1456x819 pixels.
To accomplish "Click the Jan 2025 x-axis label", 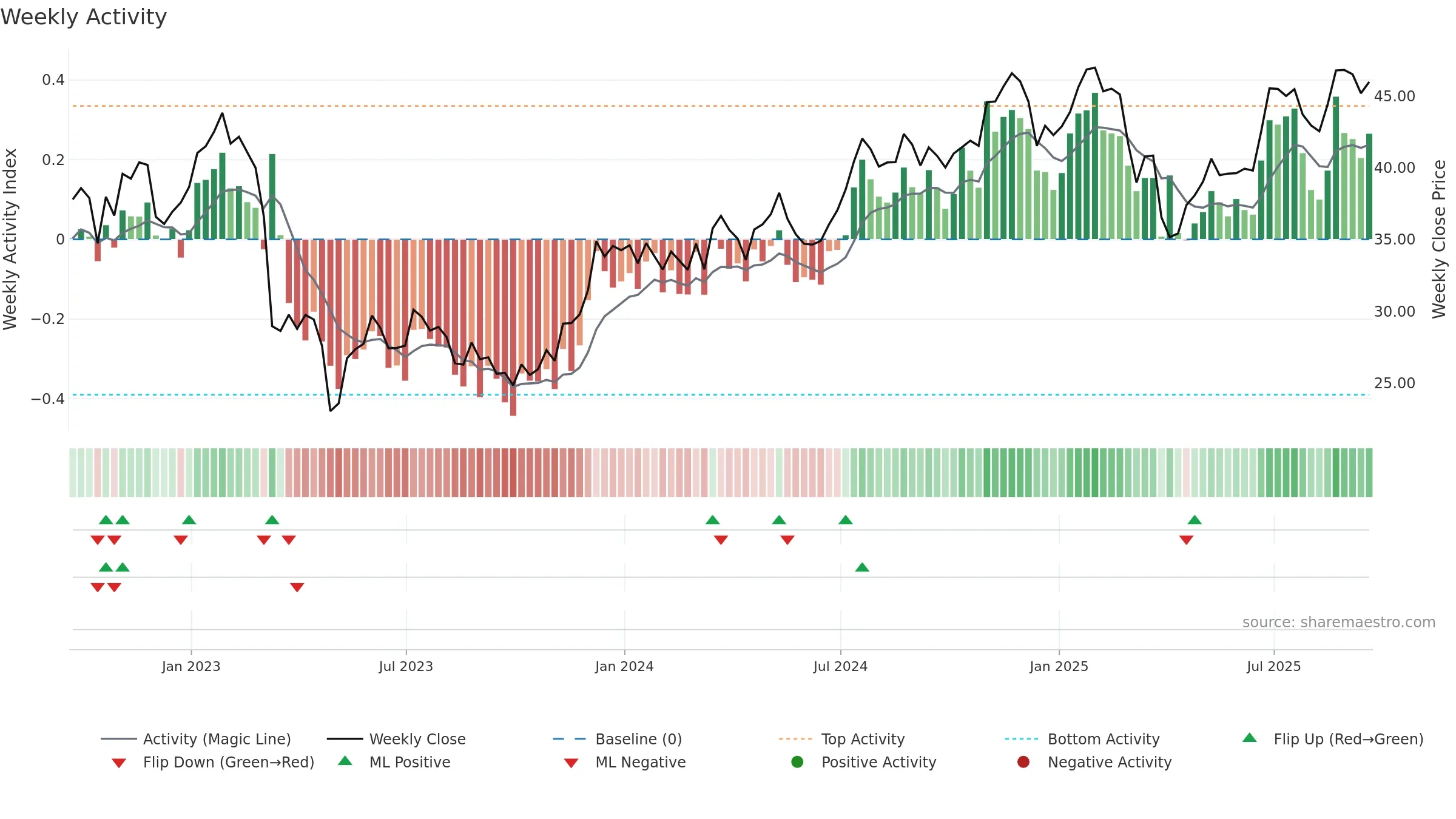I will (1059, 666).
